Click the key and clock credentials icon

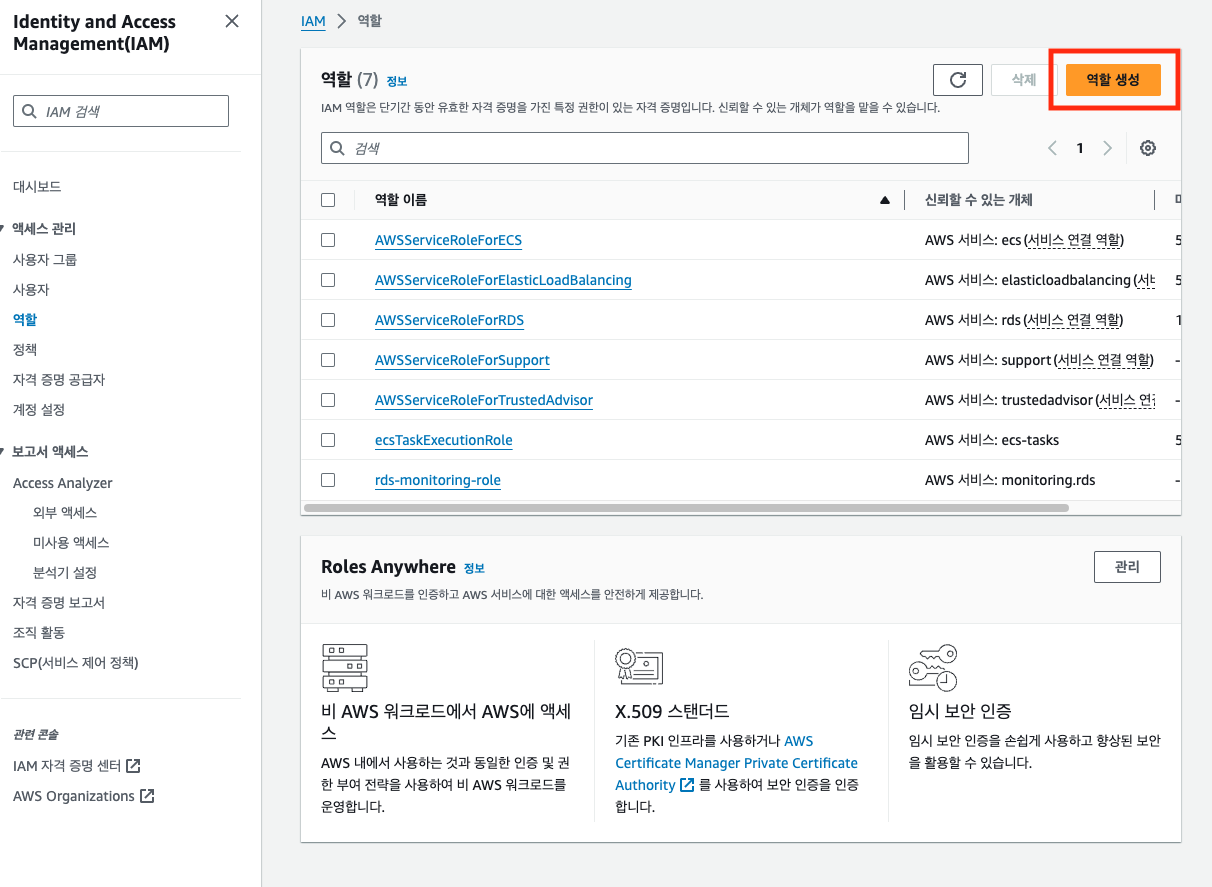click(933, 667)
